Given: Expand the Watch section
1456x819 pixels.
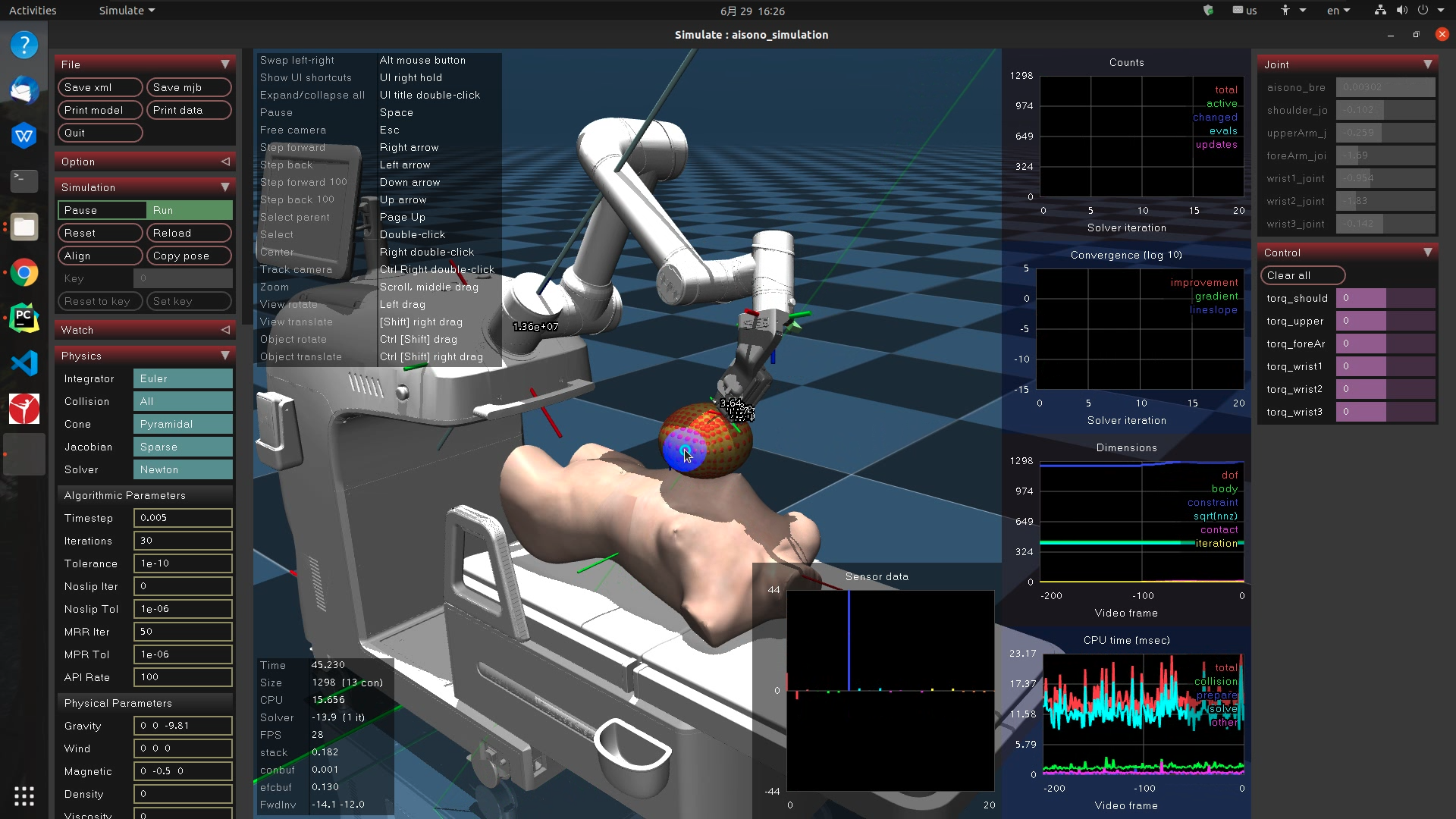Looking at the screenshot, I should click(x=225, y=330).
